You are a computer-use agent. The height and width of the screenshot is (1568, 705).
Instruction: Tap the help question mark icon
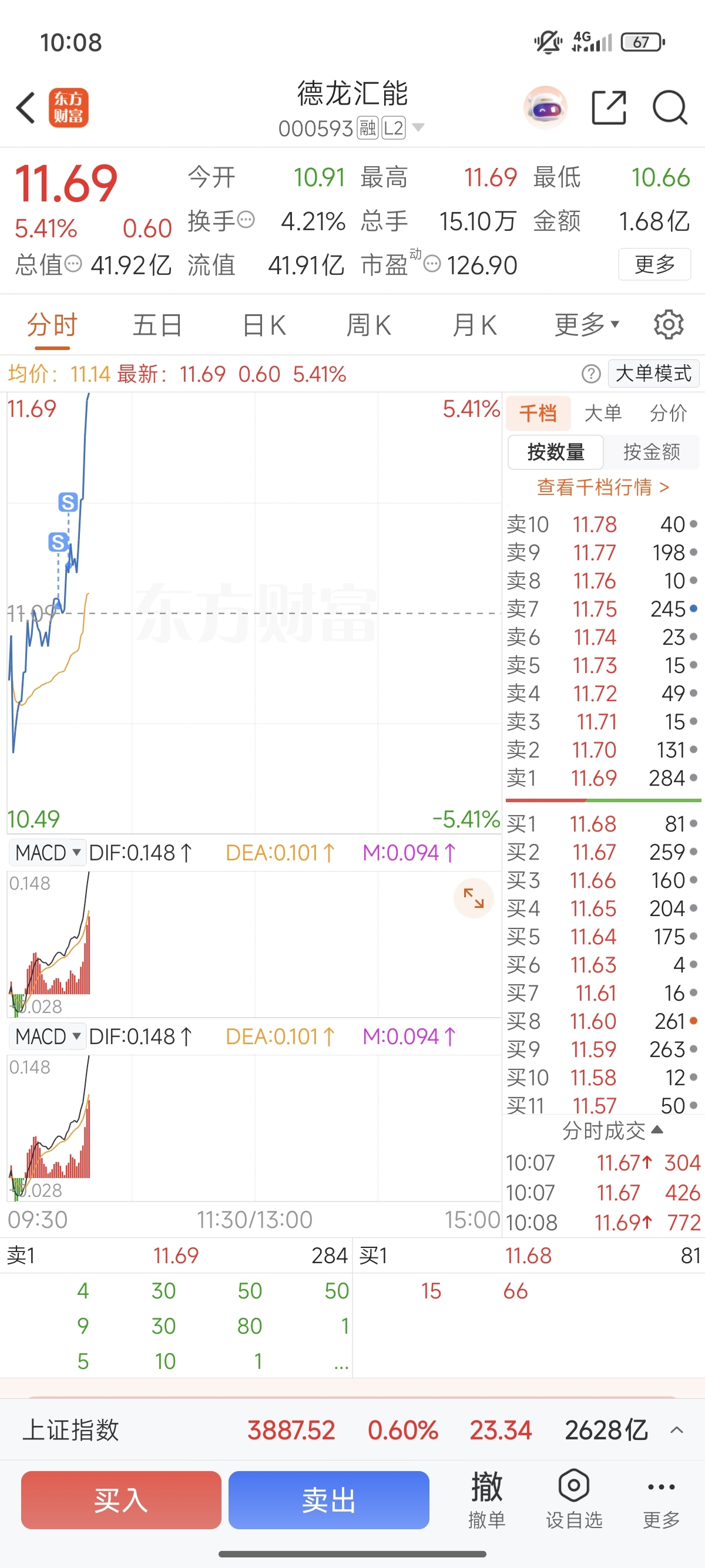[x=591, y=374]
